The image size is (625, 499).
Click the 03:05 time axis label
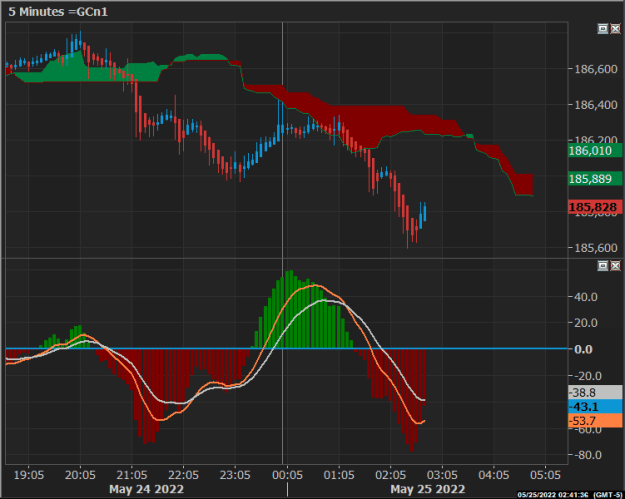[x=442, y=475]
